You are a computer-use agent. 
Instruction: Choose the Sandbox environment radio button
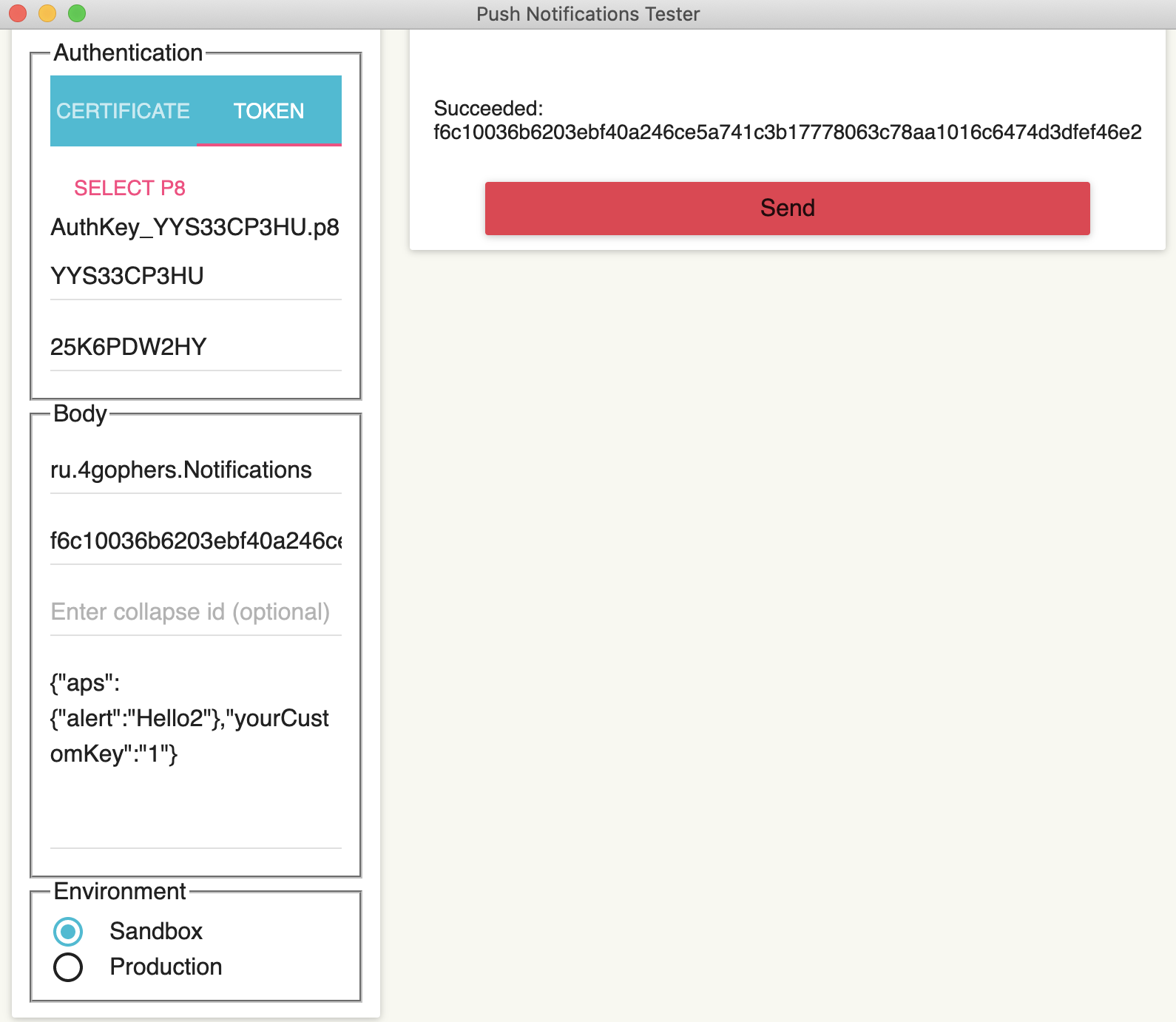(x=68, y=932)
